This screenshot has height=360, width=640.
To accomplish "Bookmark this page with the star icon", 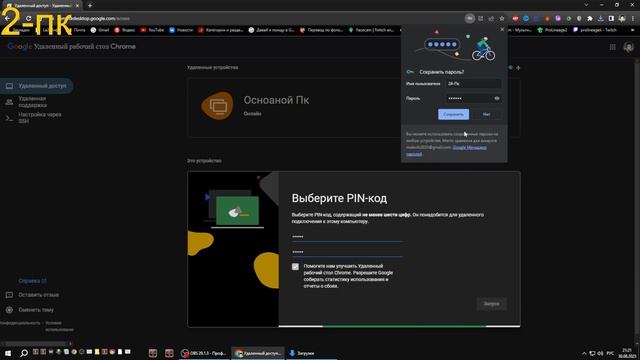I will [x=502, y=18].
